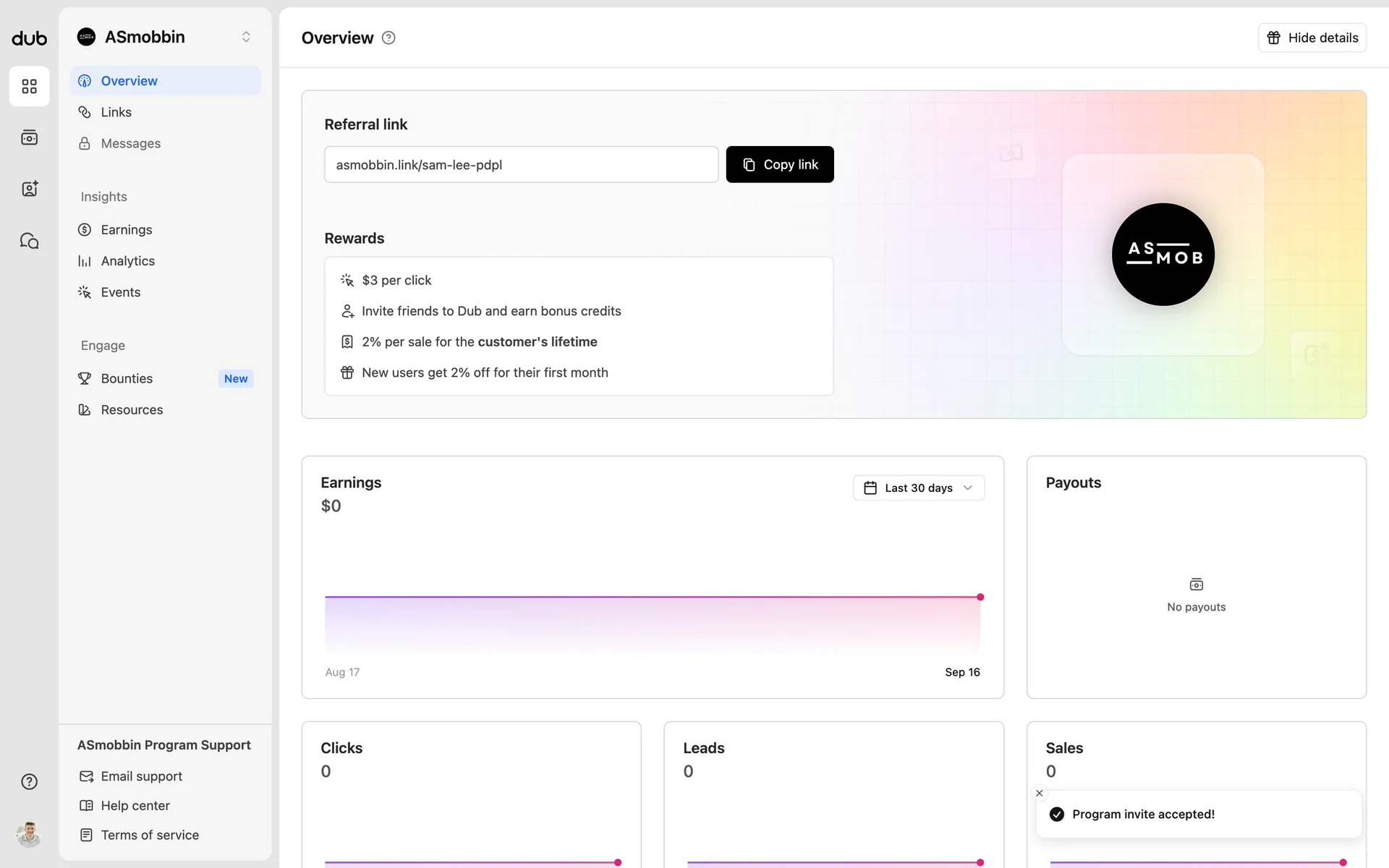Expand the ASmobbin program switcher
This screenshot has width=1389, height=868.
click(x=246, y=37)
